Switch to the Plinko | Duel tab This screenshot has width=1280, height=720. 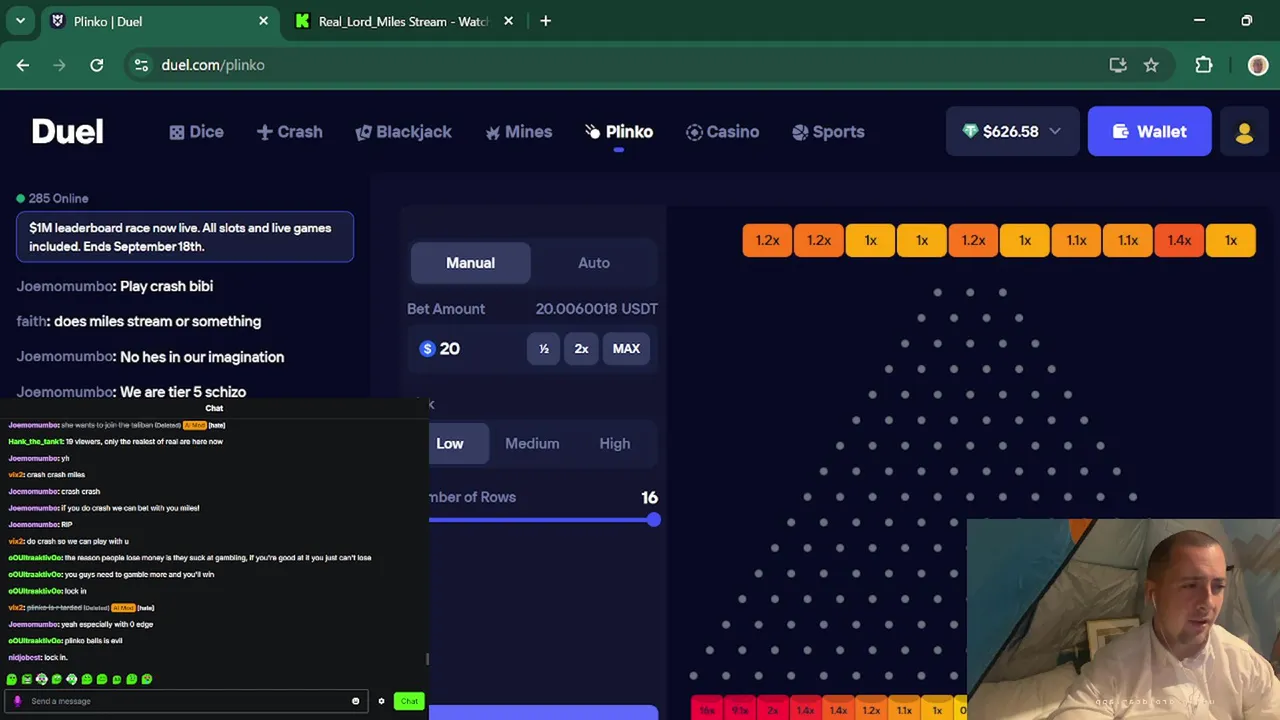[x=160, y=21]
